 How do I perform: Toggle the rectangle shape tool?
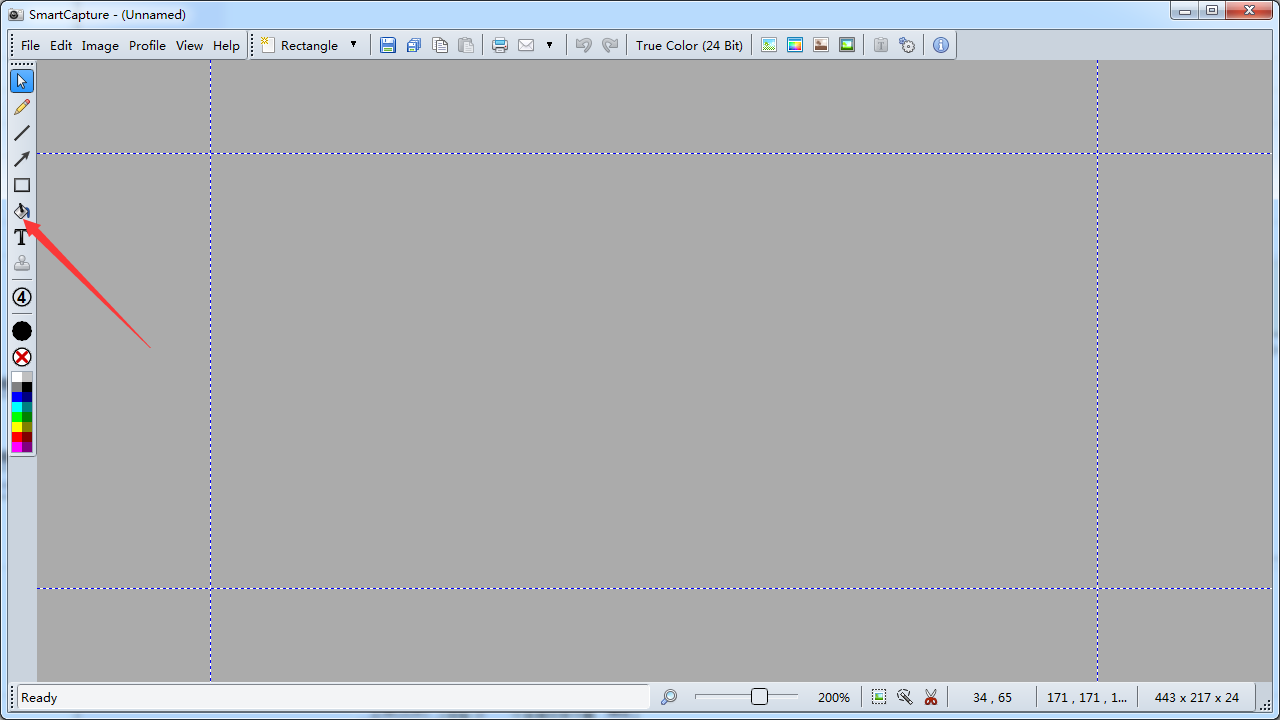(21, 185)
